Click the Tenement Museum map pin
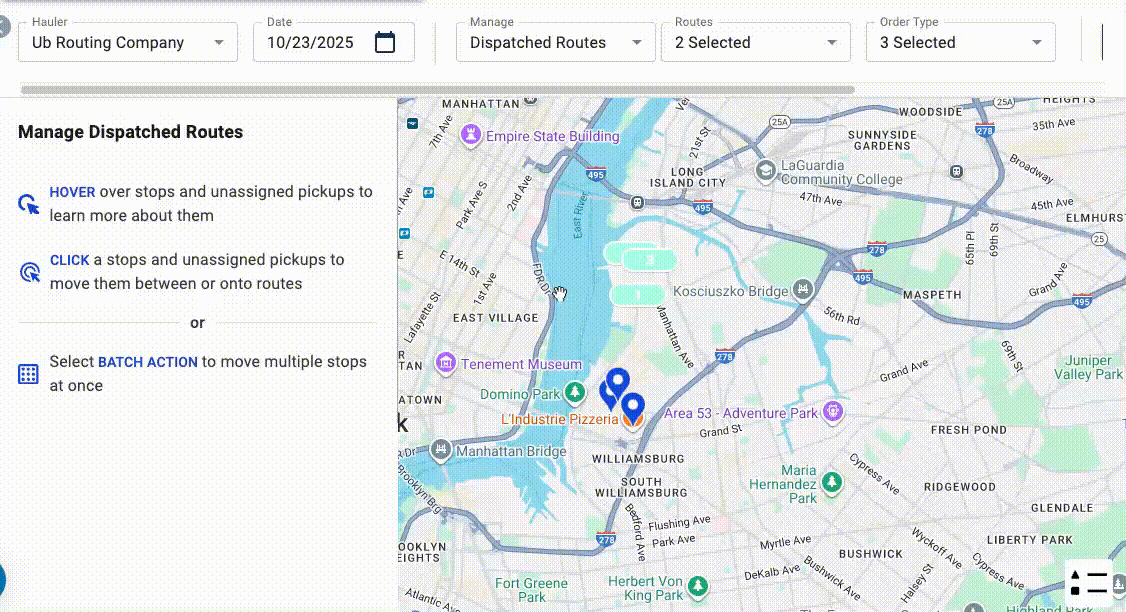The image size is (1126, 612). [446, 364]
